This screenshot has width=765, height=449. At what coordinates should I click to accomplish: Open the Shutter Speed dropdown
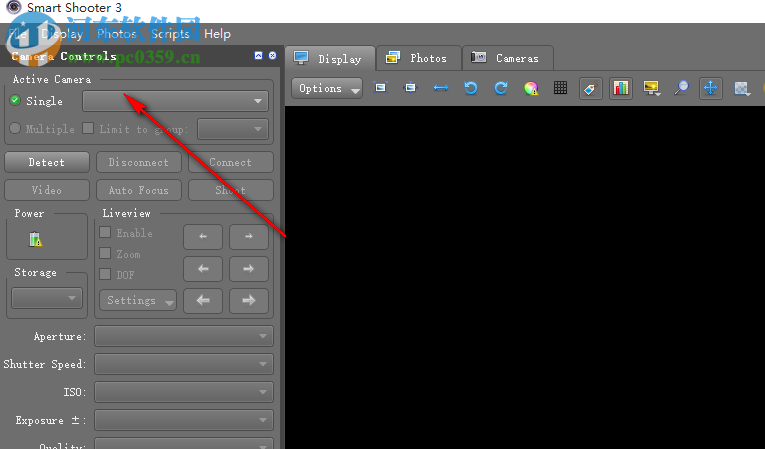point(184,364)
